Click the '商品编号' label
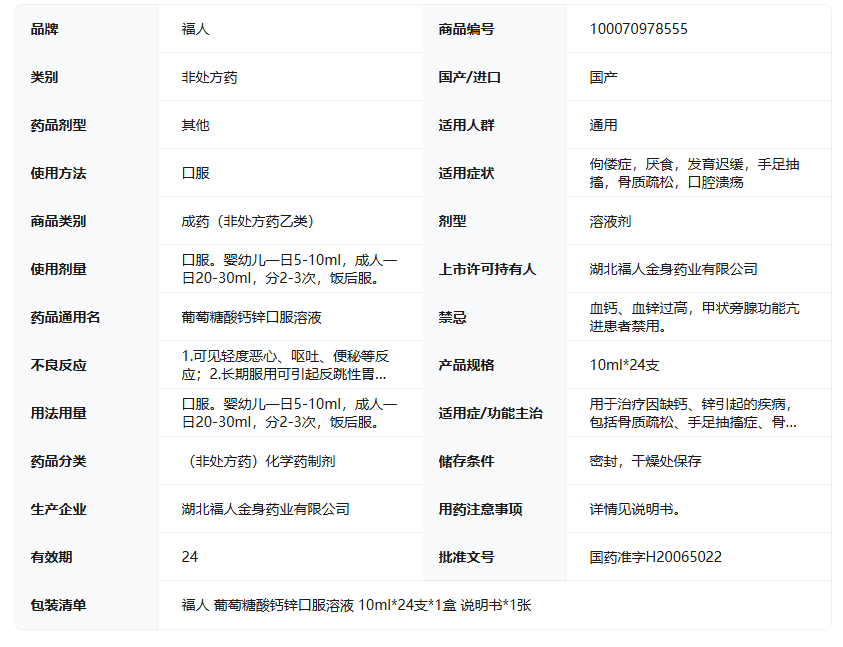 click(466, 29)
